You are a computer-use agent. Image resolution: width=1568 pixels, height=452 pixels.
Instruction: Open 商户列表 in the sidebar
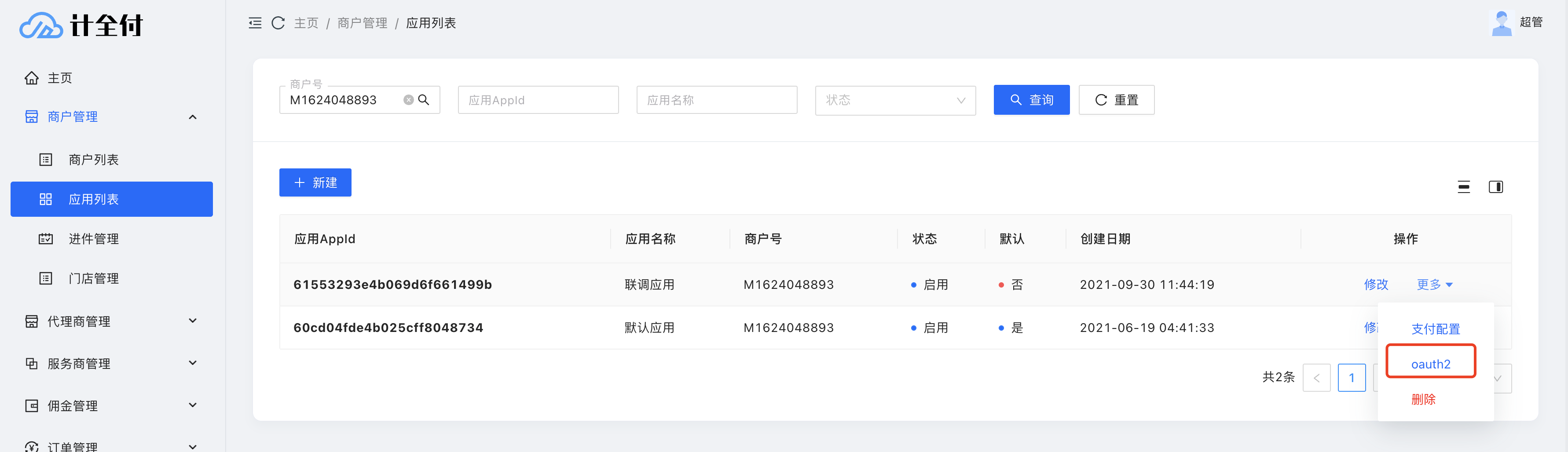click(94, 159)
